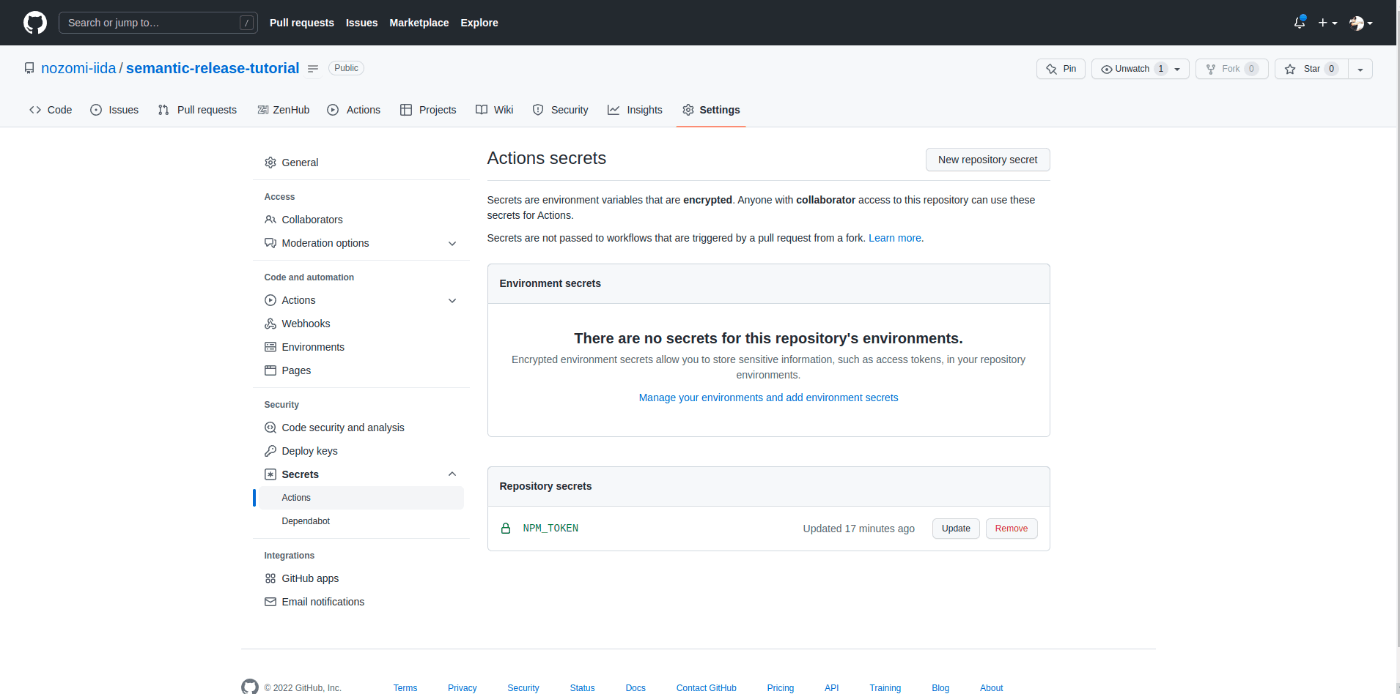Image resolution: width=1400 pixels, height=694 pixels.
Task: Select Actions under Secrets
Action: [361, 497]
